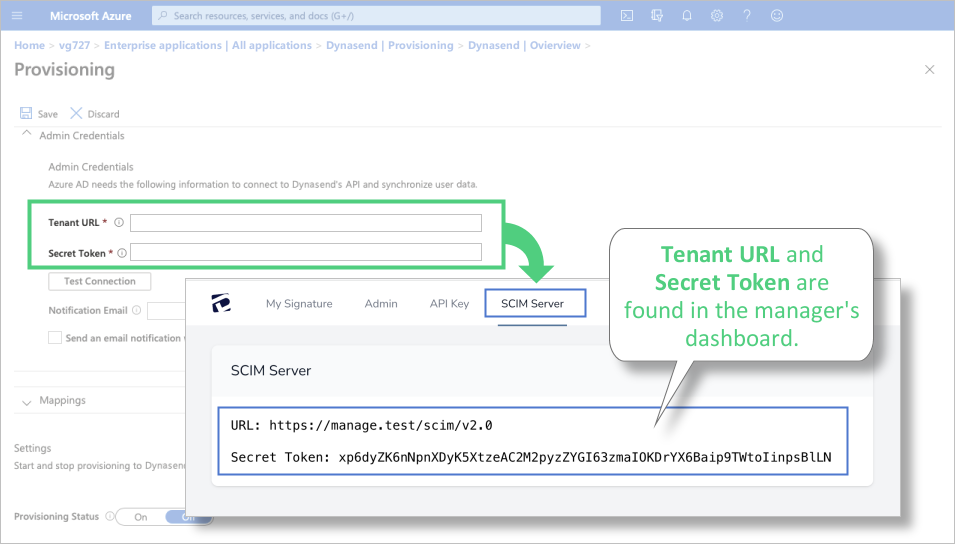
Task: Show the Secret Token info tooltip icon
Action: point(122,253)
